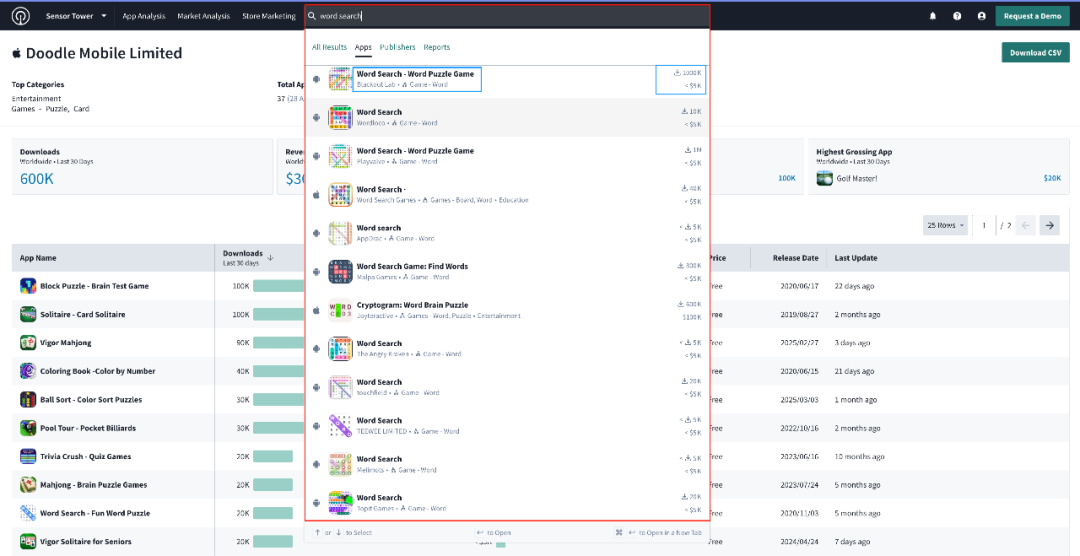Click the '3 days ago' last update cell
The image size is (1080, 556).
[x=852, y=342]
